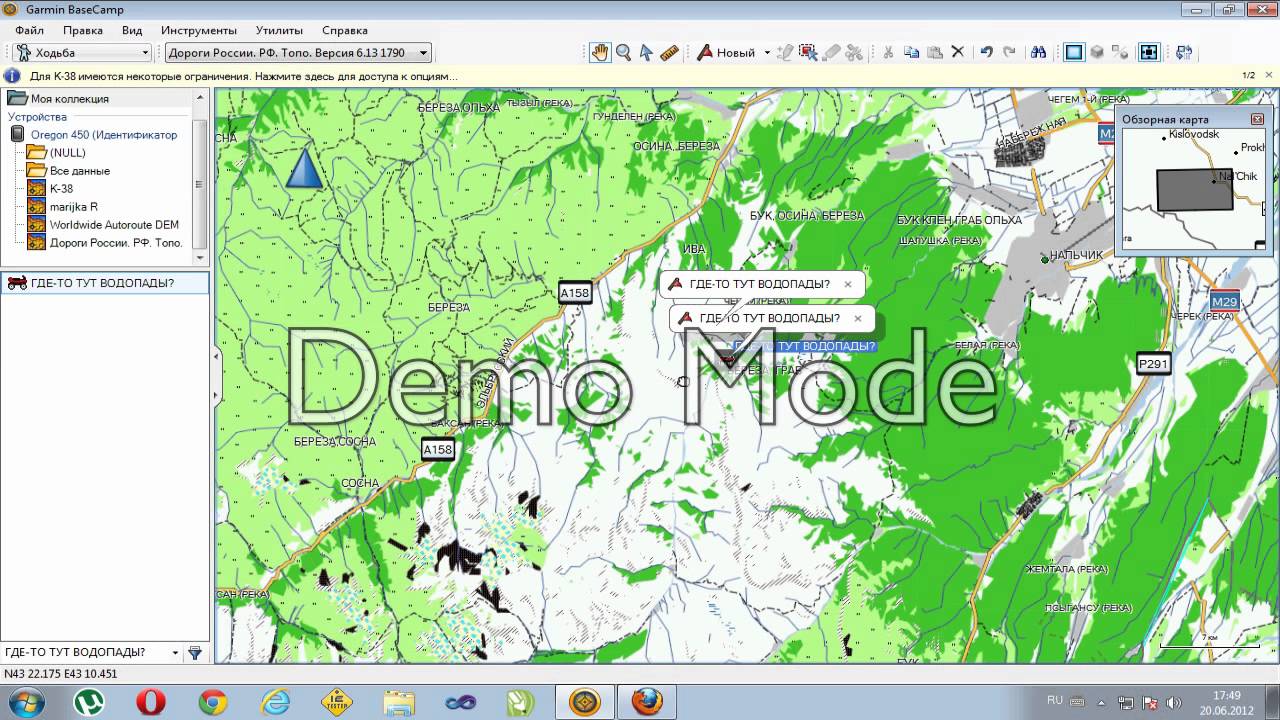
Task: Select the Erase tool
Action: [x=831, y=52]
